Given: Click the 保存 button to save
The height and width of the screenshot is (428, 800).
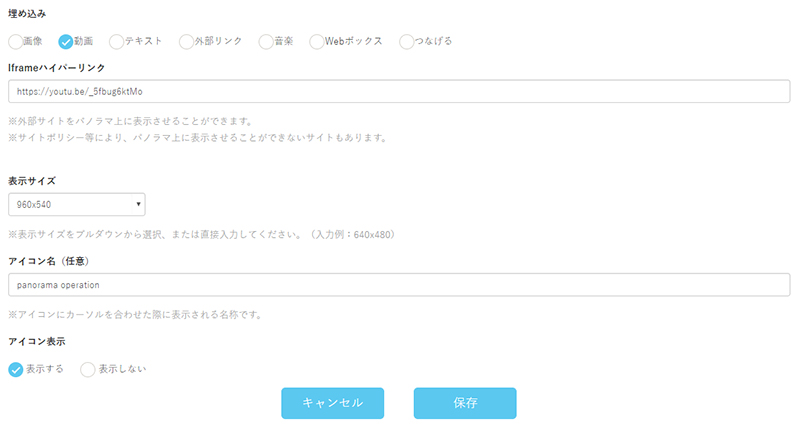Looking at the screenshot, I should pos(464,403).
